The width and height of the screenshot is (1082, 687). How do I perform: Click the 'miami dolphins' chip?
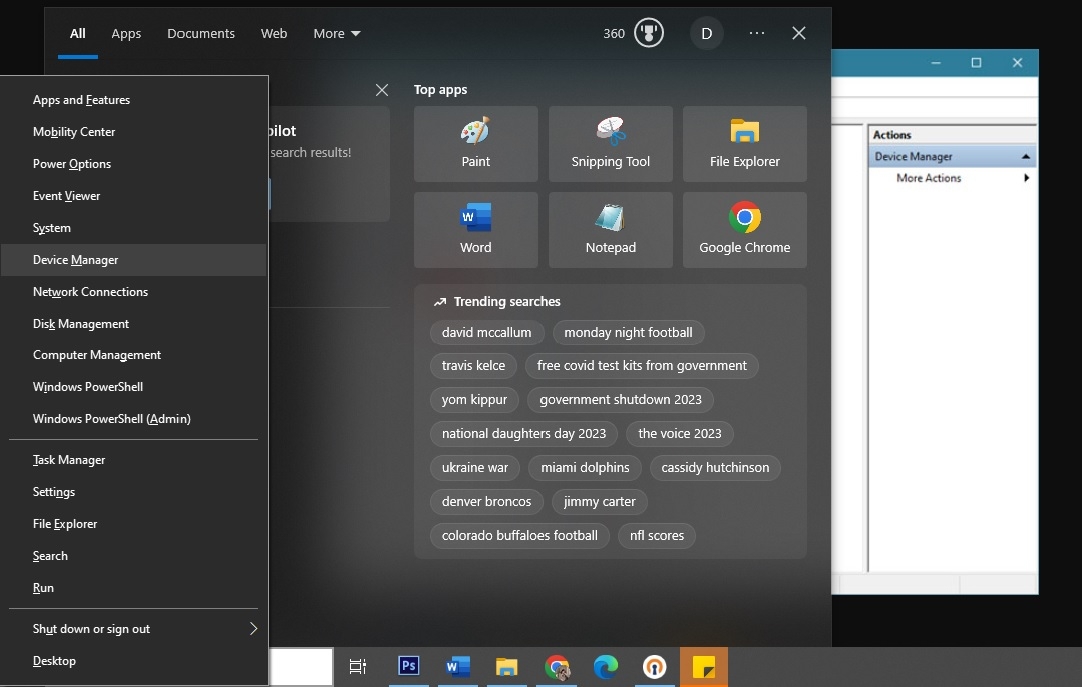(x=585, y=468)
